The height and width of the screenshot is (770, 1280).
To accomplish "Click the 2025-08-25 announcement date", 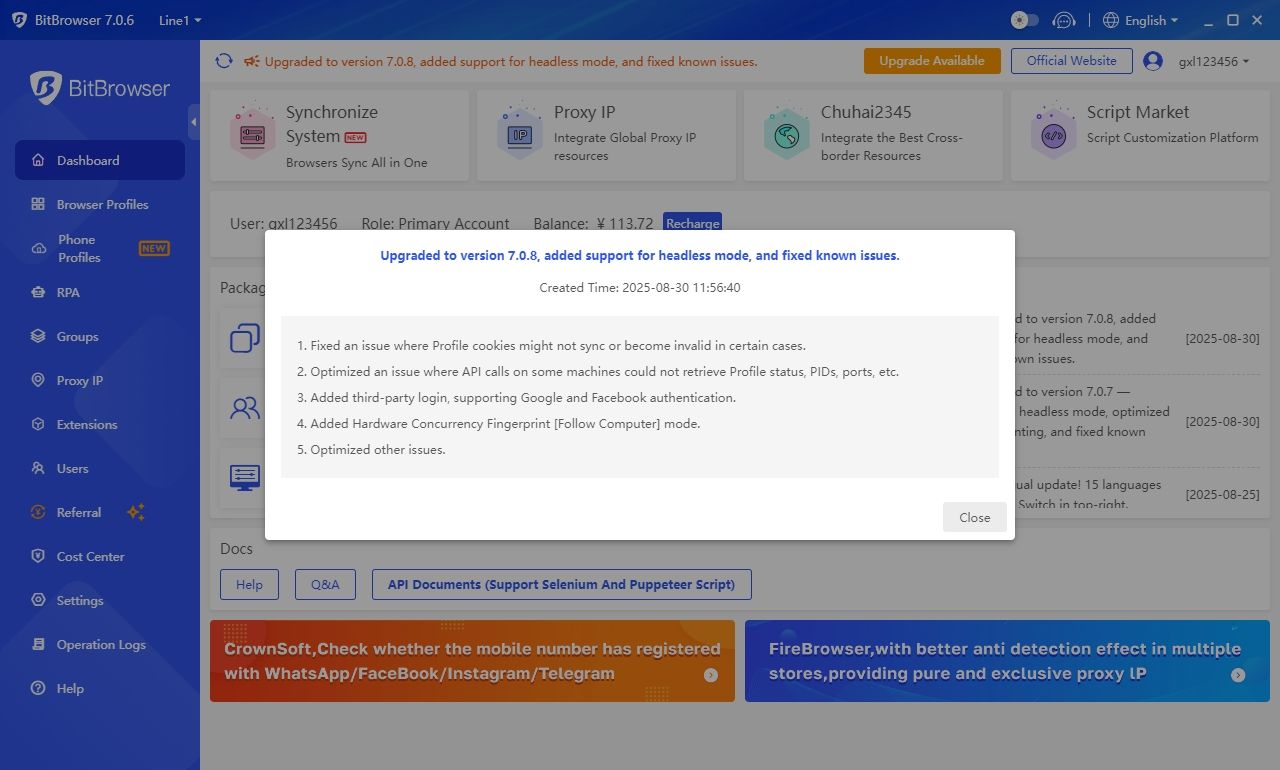I will (x=1222, y=494).
